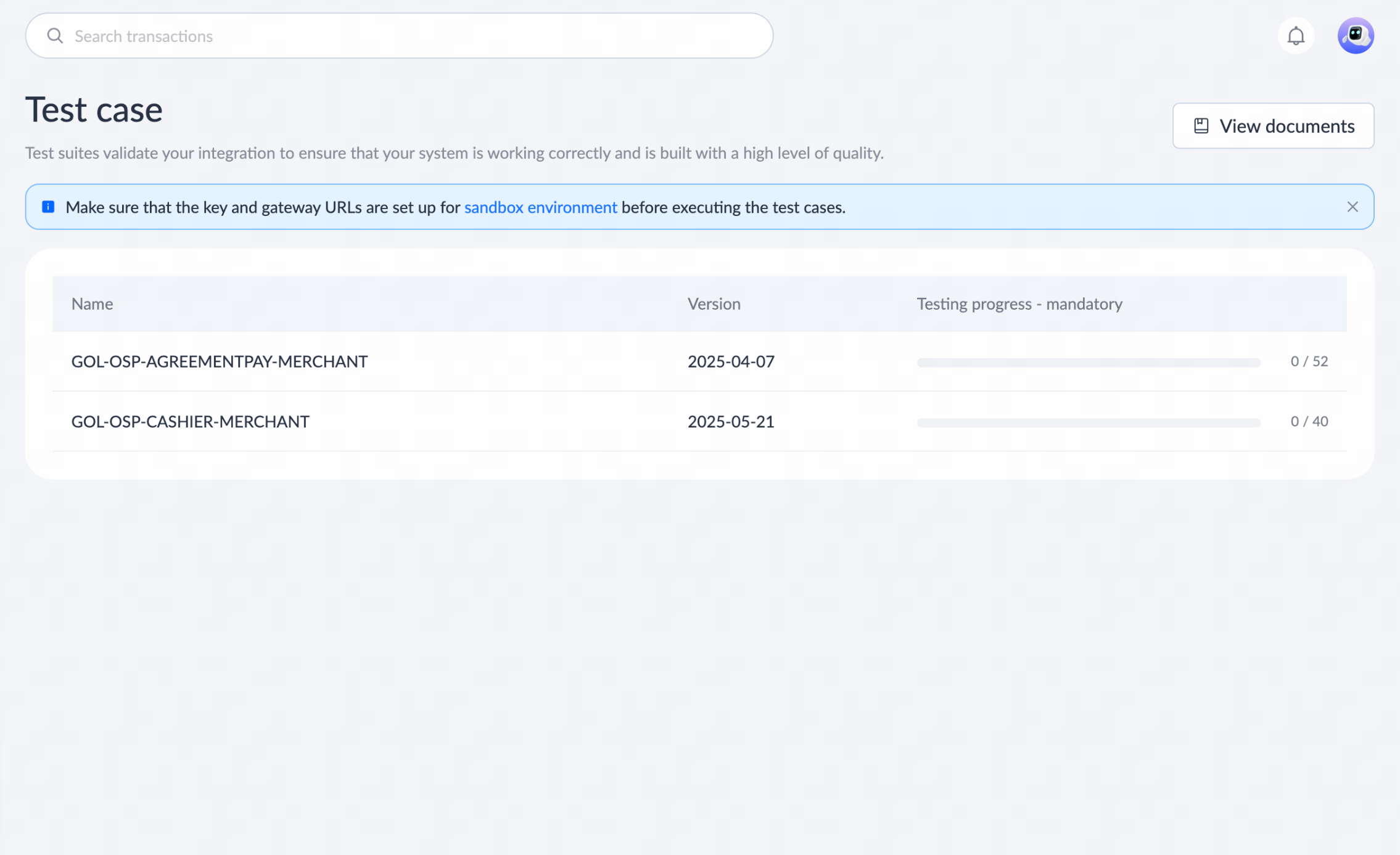Viewport: 1400px width, 855px height.
Task: Click the View documents button
Action: [x=1273, y=126]
